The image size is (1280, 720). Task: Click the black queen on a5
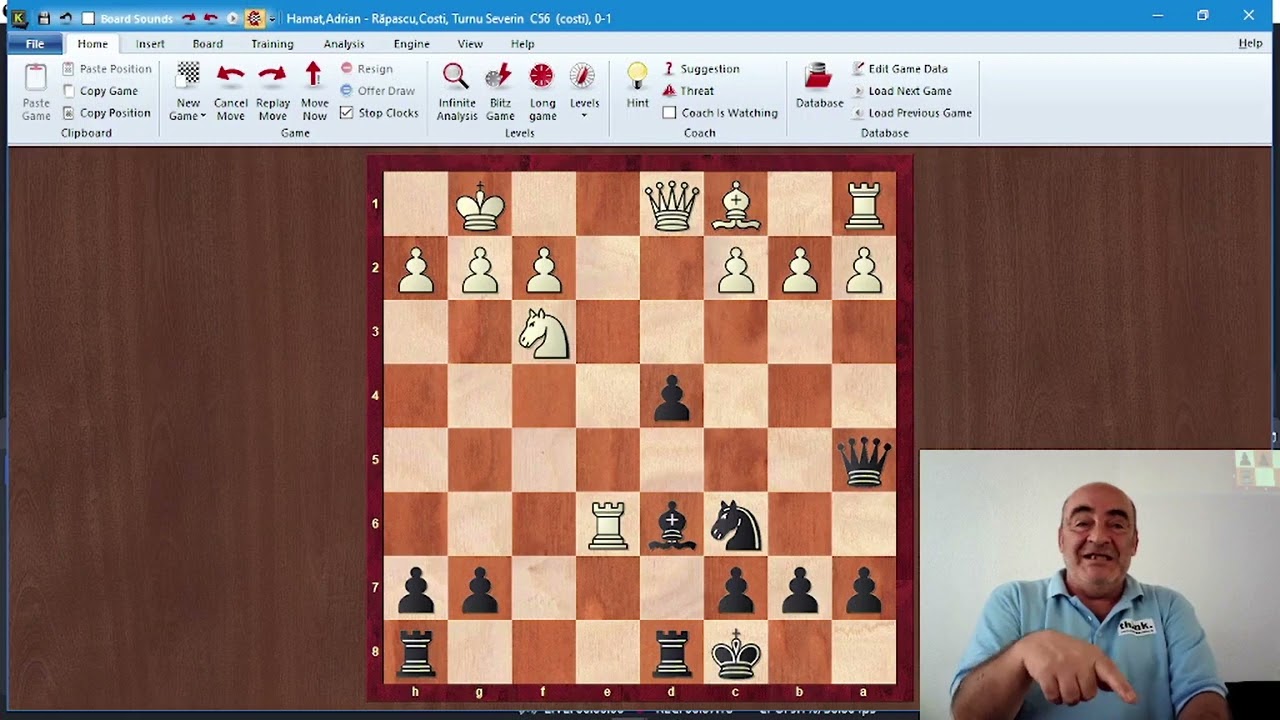pos(864,461)
